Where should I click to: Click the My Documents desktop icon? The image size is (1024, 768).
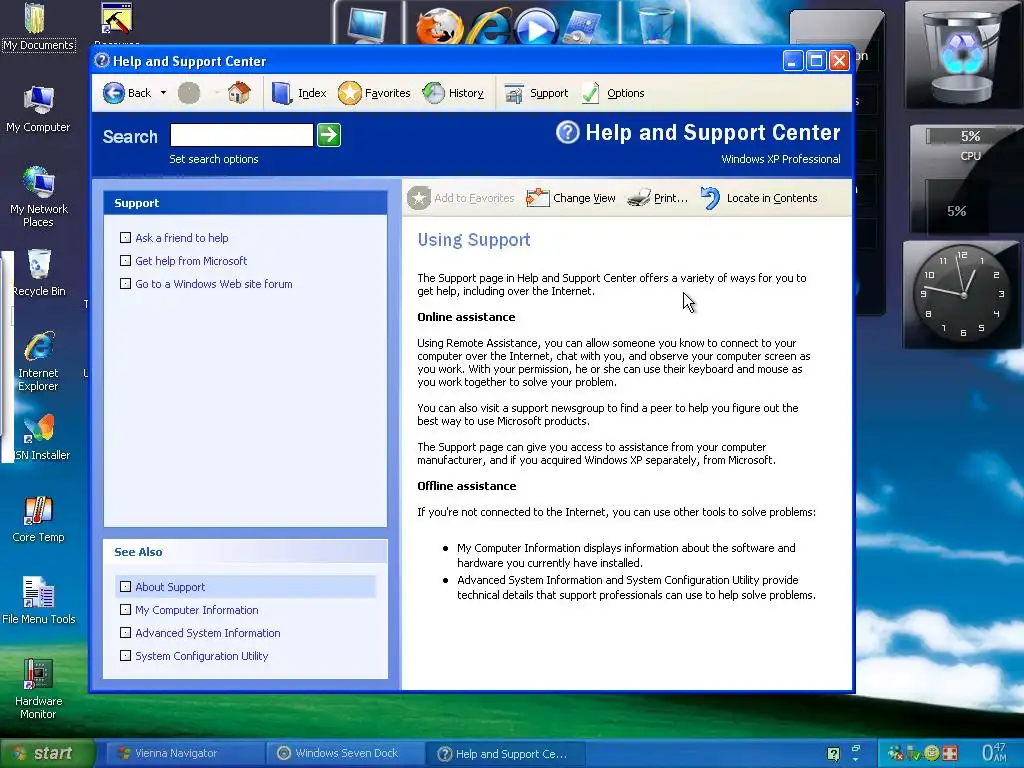[x=37, y=26]
